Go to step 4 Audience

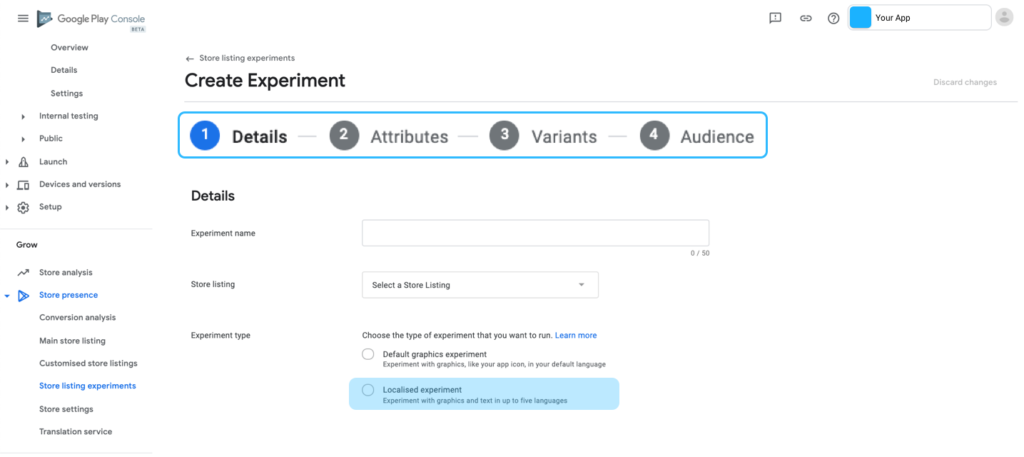pyautogui.click(x=697, y=136)
